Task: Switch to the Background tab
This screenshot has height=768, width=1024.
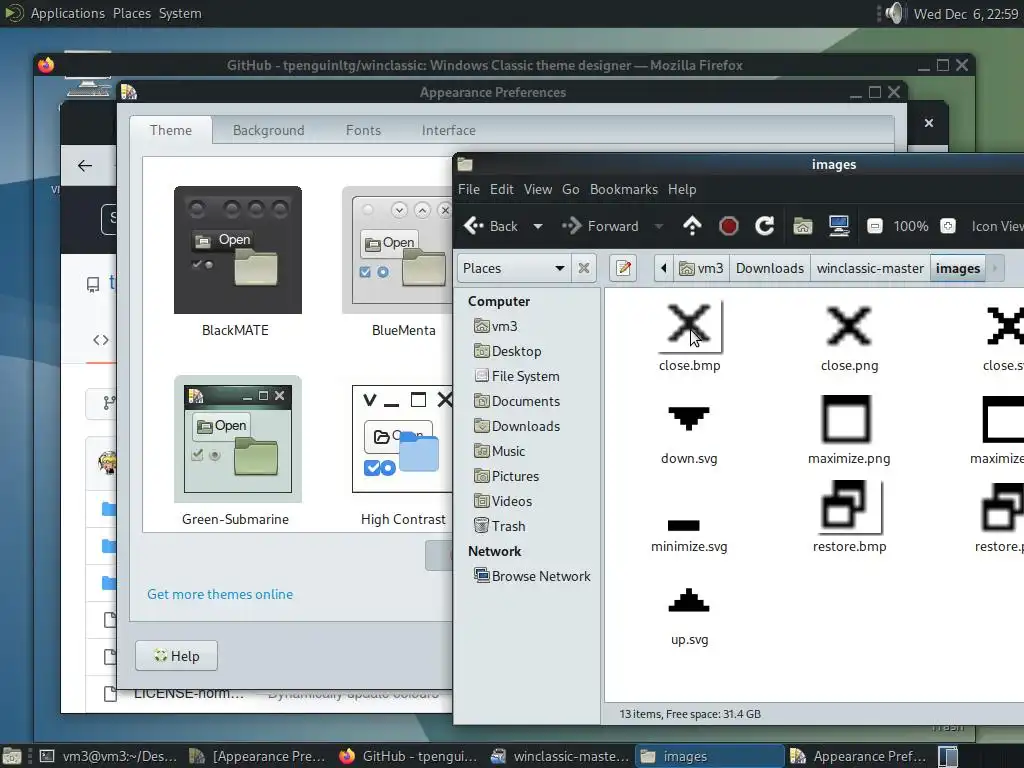Action: 268,130
